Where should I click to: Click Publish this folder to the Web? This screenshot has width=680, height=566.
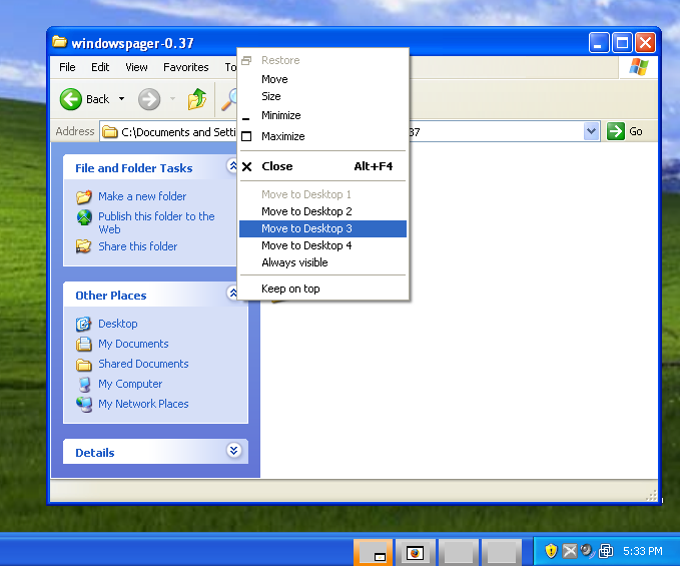[x=156, y=222]
